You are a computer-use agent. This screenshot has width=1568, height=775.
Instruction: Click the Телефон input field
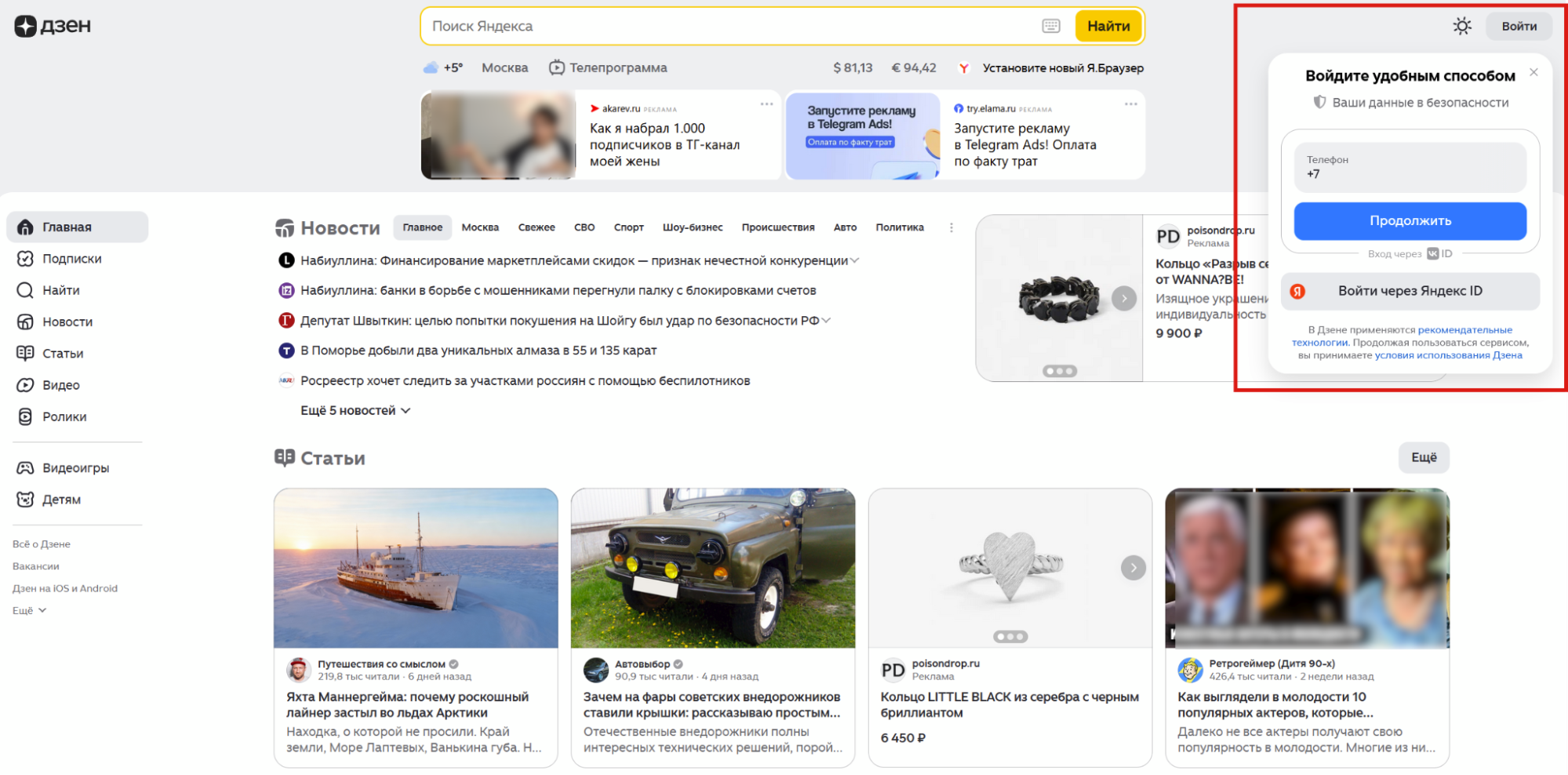pos(1410,168)
